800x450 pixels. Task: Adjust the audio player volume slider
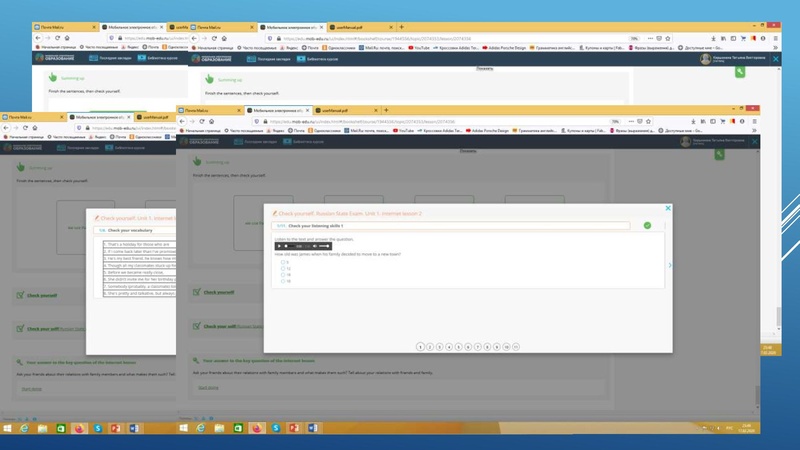coord(323,246)
